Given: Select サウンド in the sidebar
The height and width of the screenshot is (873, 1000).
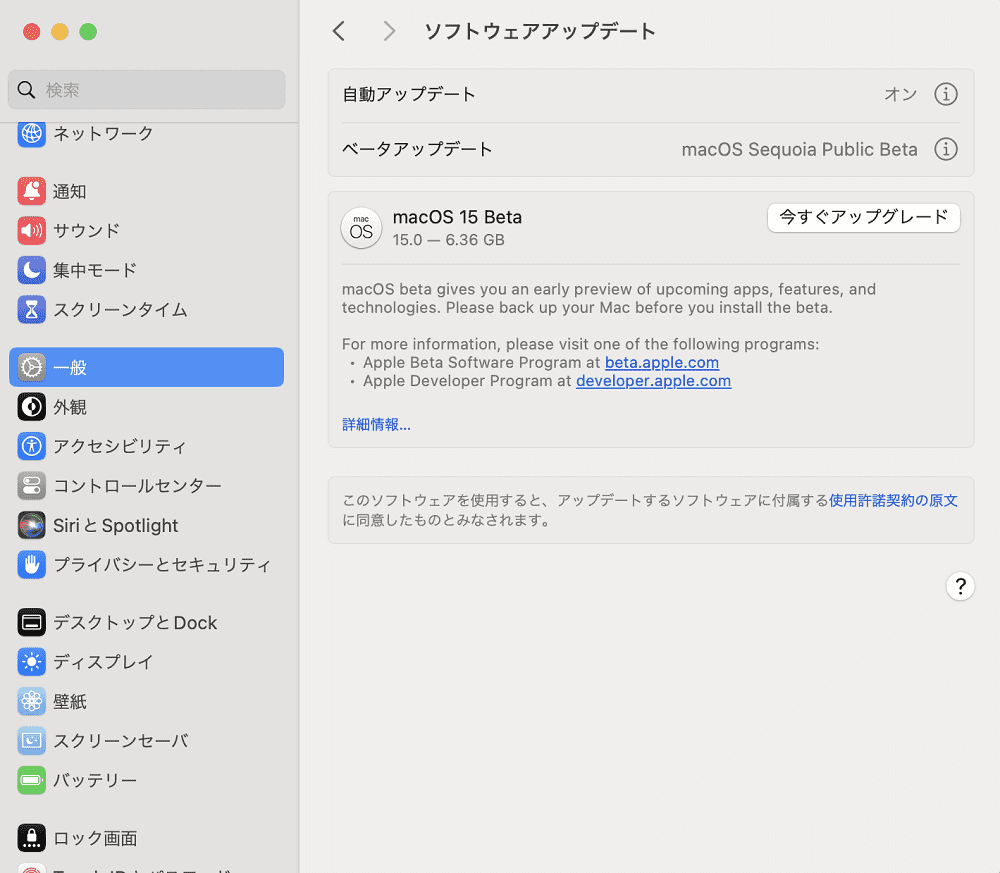Looking at the screenshot, I should coord(147,230).
